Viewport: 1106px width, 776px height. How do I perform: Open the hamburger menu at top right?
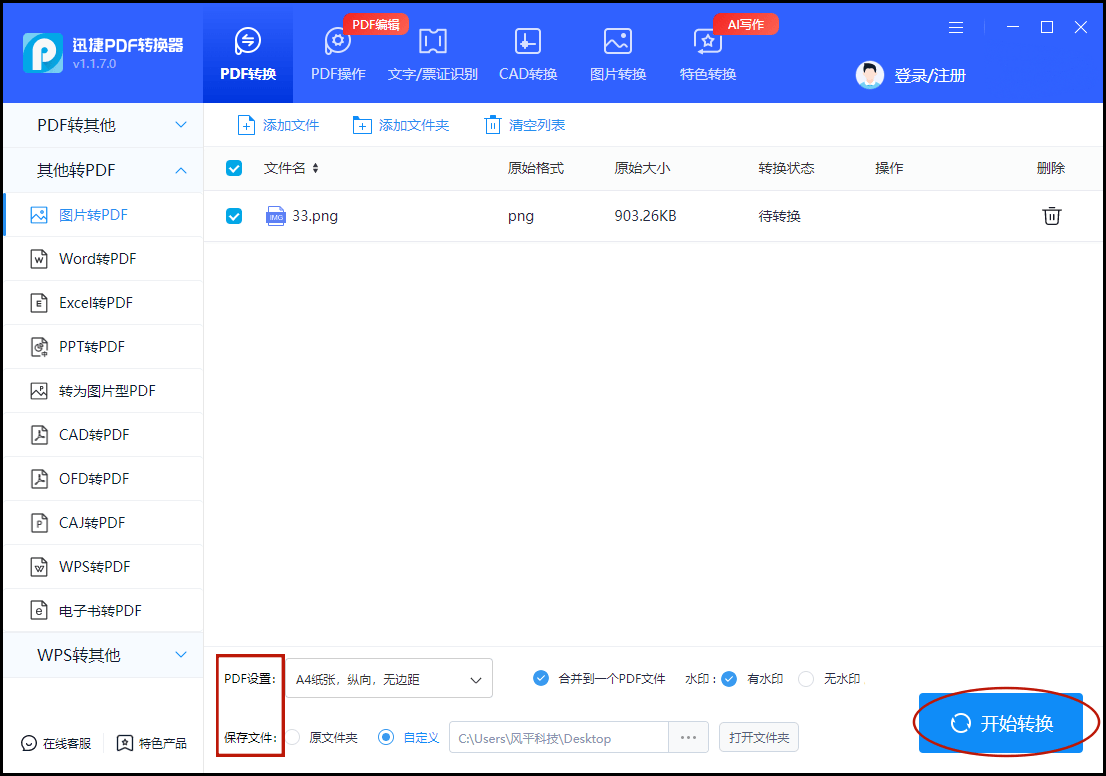(x=956, y=28)
